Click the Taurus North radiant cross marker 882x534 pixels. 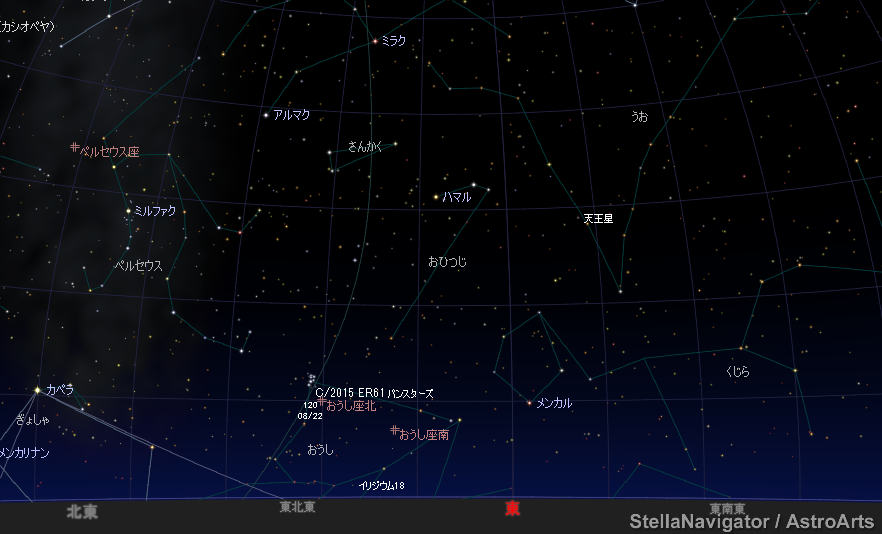coord(321,402)
